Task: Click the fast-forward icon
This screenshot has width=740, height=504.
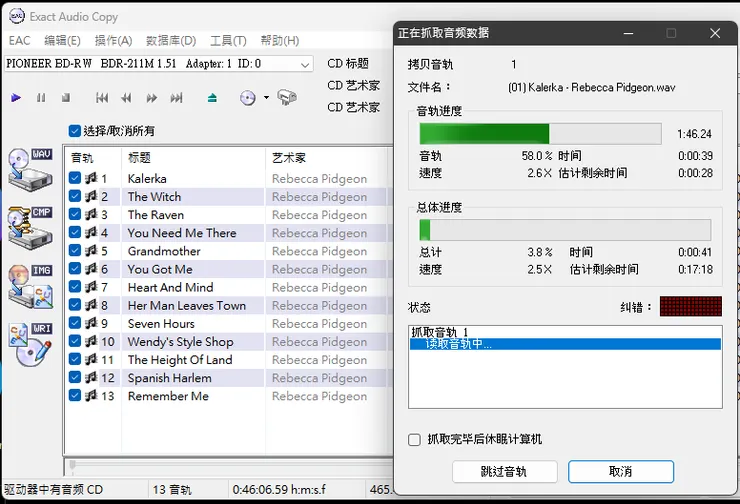Action: coord(151,98)
